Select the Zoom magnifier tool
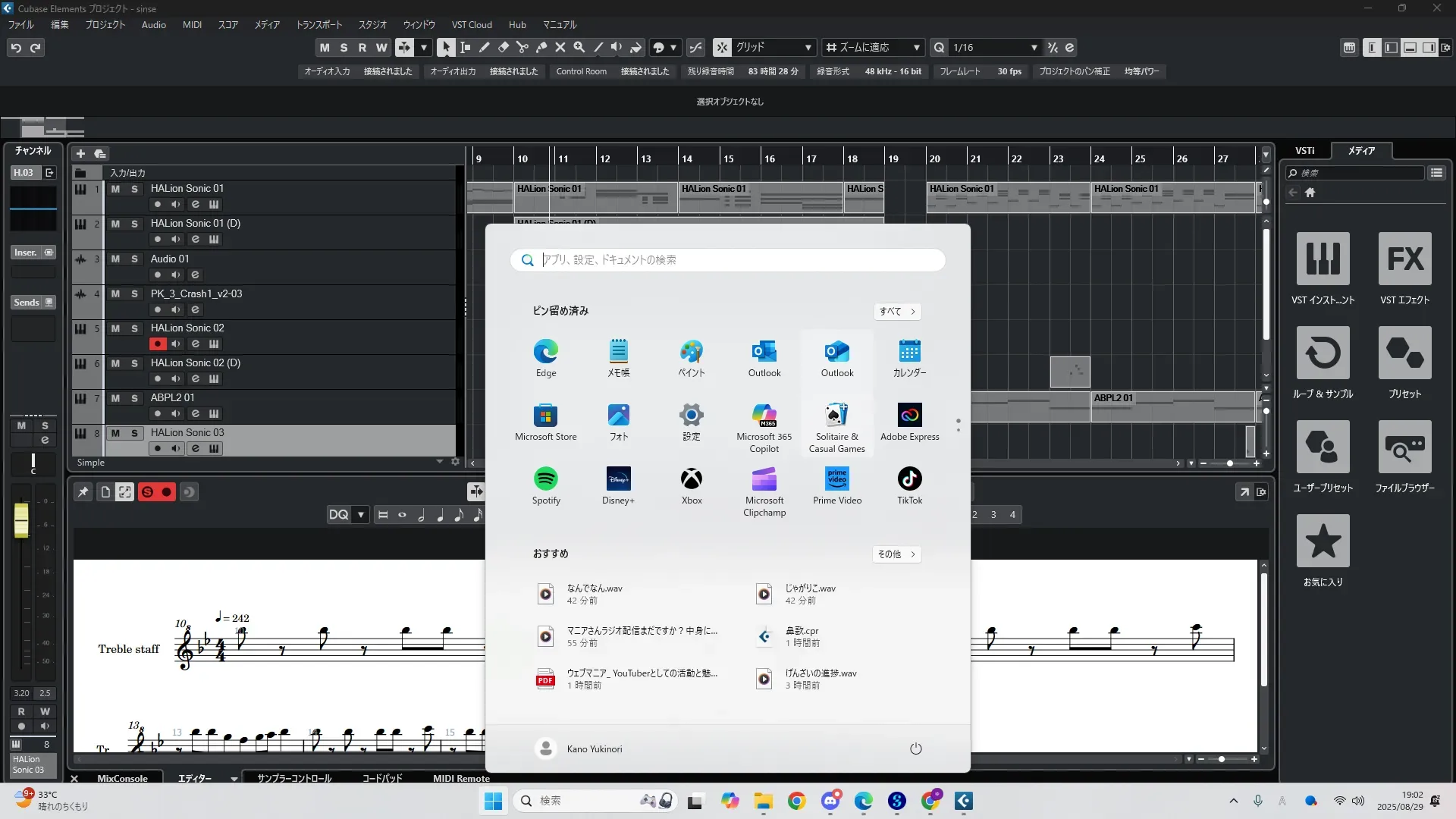Viewport: 1456px width, 819px height. (x=579, y=47)
